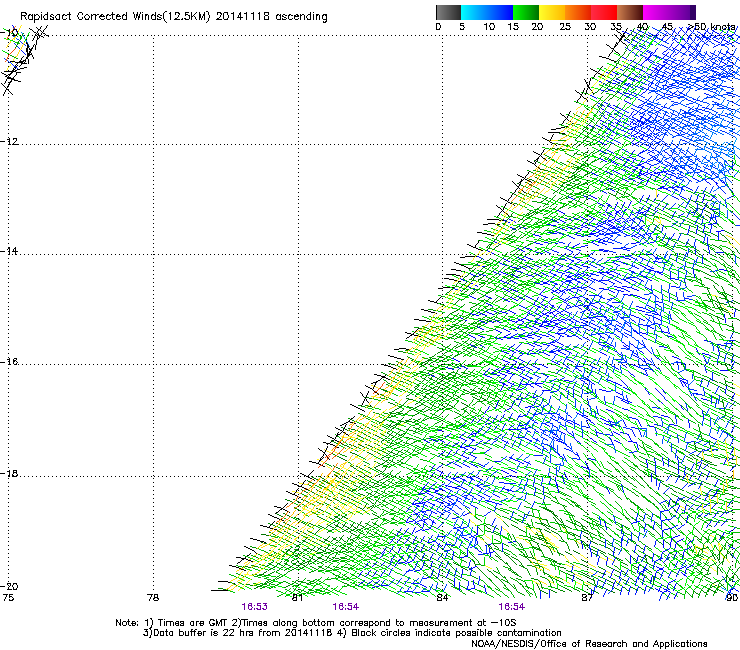Click the purple '16:53' time label
Screen dimensions: 740x650
click(254, 607)
